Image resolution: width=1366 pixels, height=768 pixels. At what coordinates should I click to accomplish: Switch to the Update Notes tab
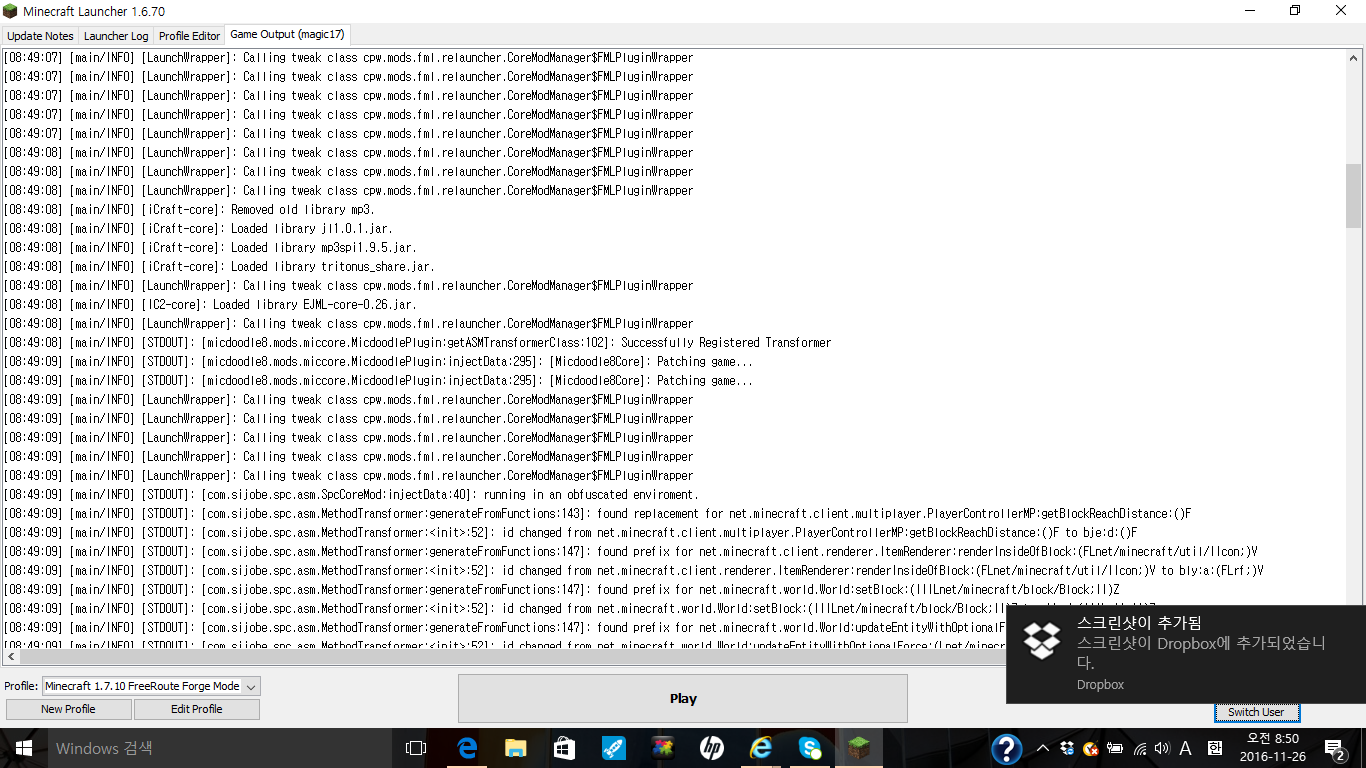click(x=40, y=35)
